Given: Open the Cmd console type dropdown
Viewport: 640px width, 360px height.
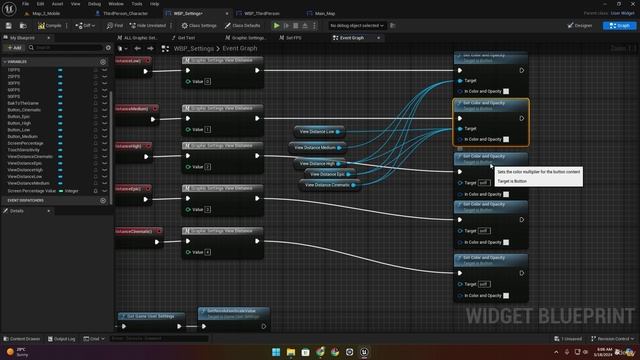Looking at the screenshot, I should point(94,339).
